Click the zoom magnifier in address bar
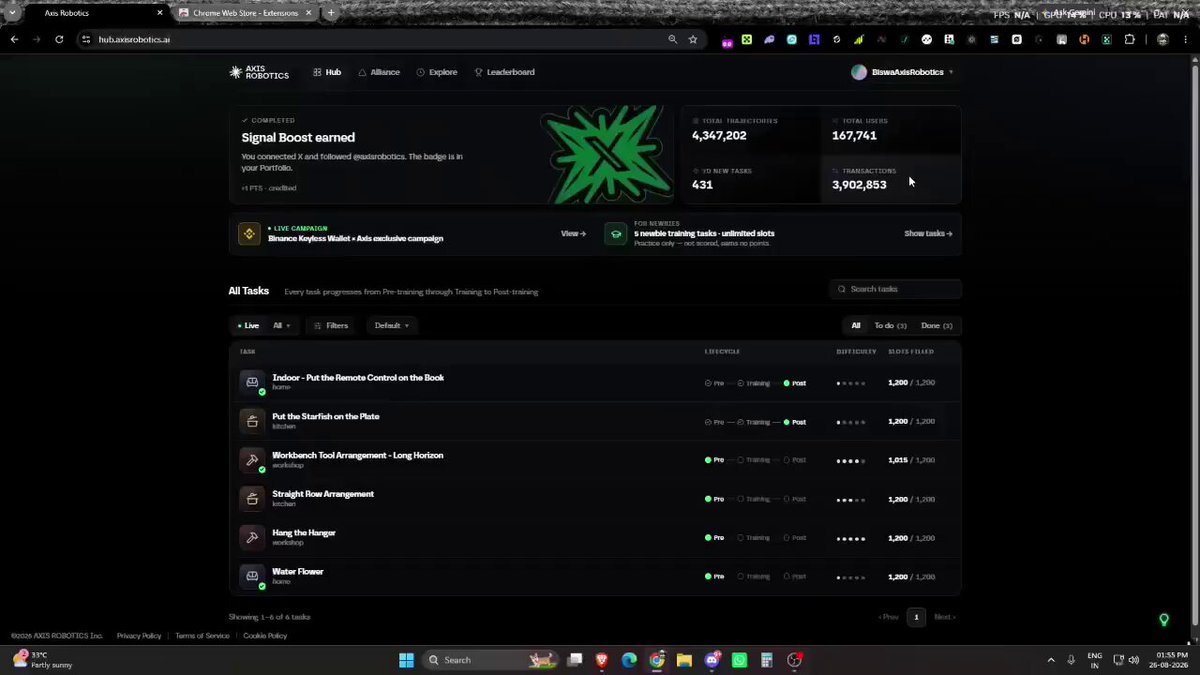1200x675 pixels. pos(672,39)
